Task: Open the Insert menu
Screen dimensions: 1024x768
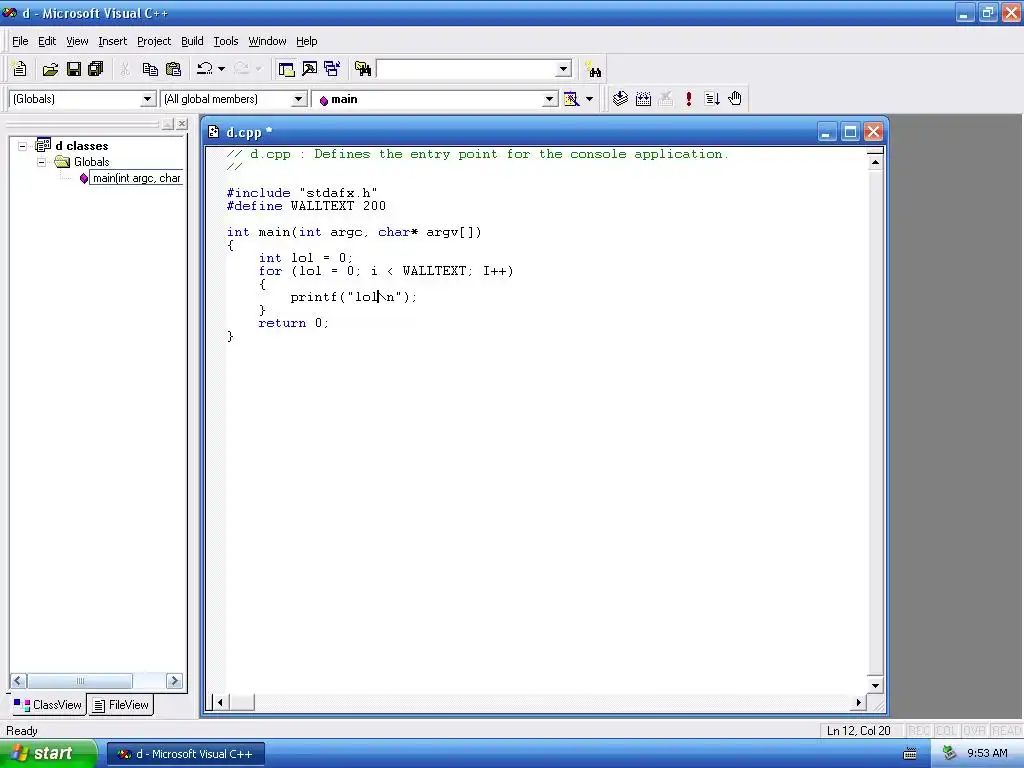Action: point(112,41)
